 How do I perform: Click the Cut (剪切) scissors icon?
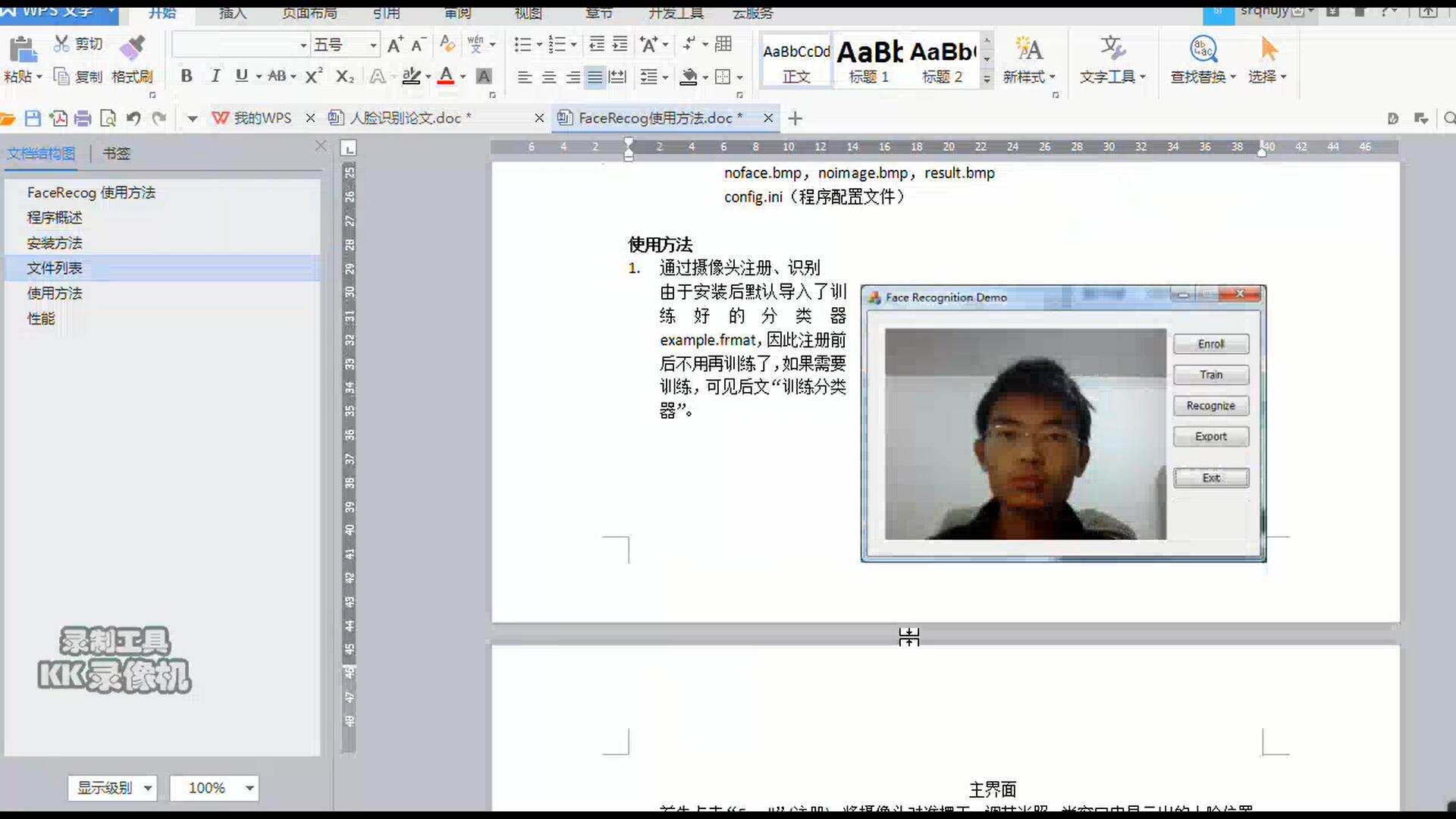(x=62, y=44)
